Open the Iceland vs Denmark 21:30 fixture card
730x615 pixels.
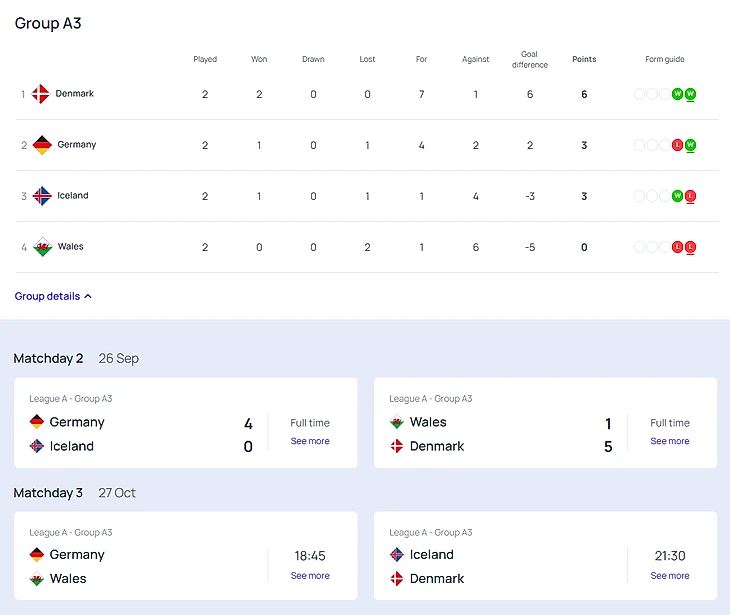coord(500,567)
